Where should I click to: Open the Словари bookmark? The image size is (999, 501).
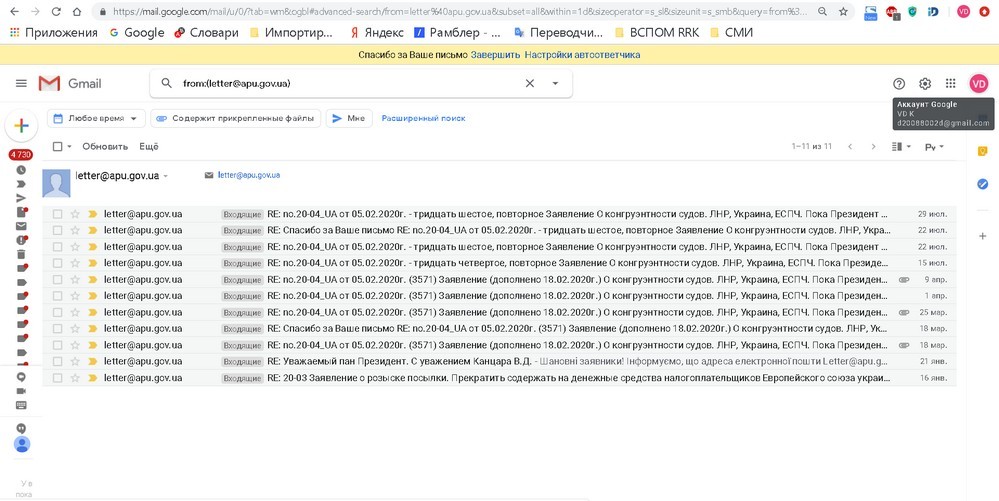coord(206,33)
